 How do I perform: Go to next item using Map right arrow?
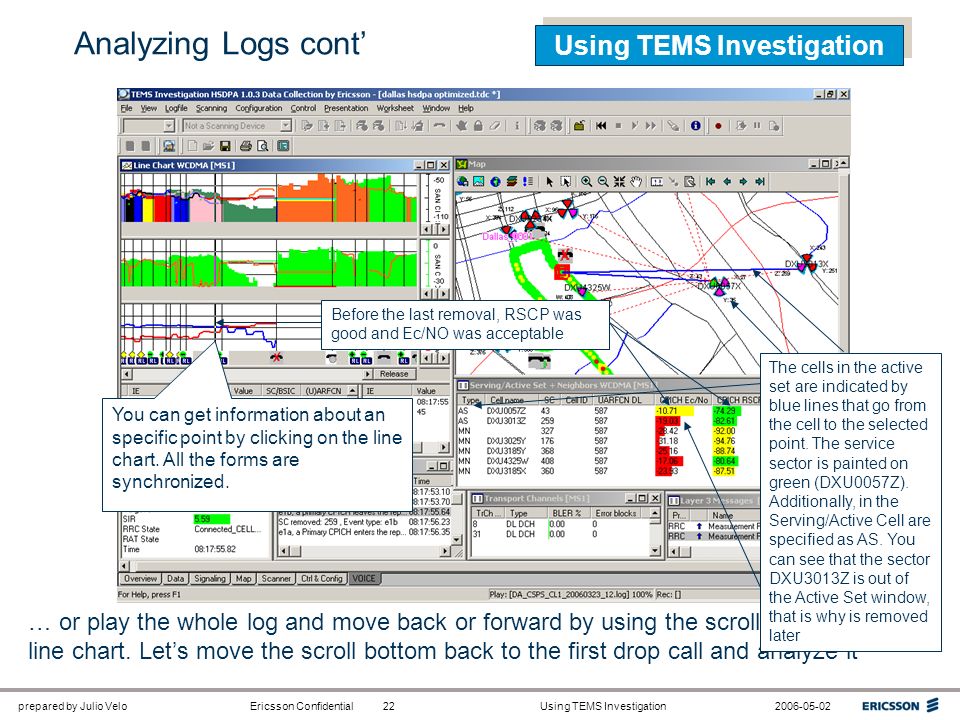coord(743,182)
